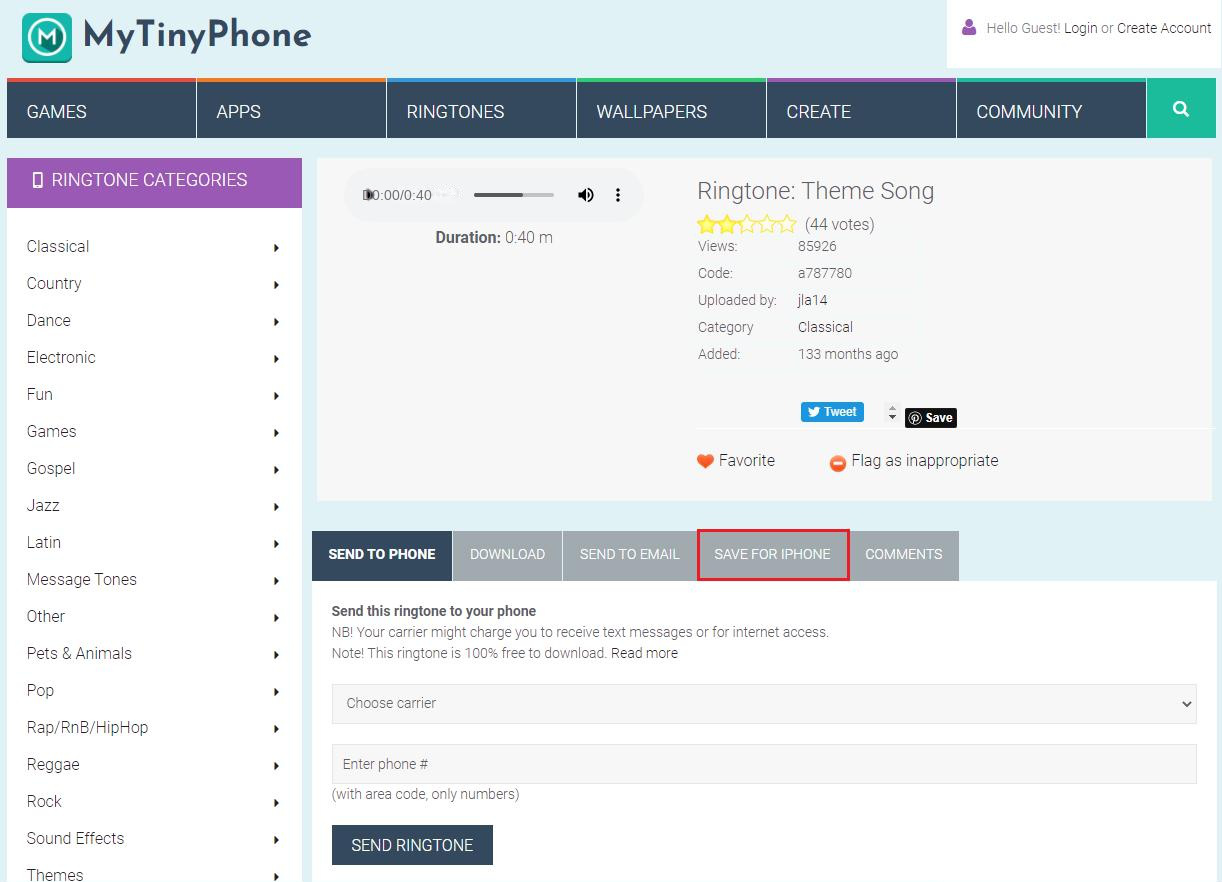This screenshot has width=1222, height=882.
Task: Expand the Gospel category arrow
Action: (276, 470)
